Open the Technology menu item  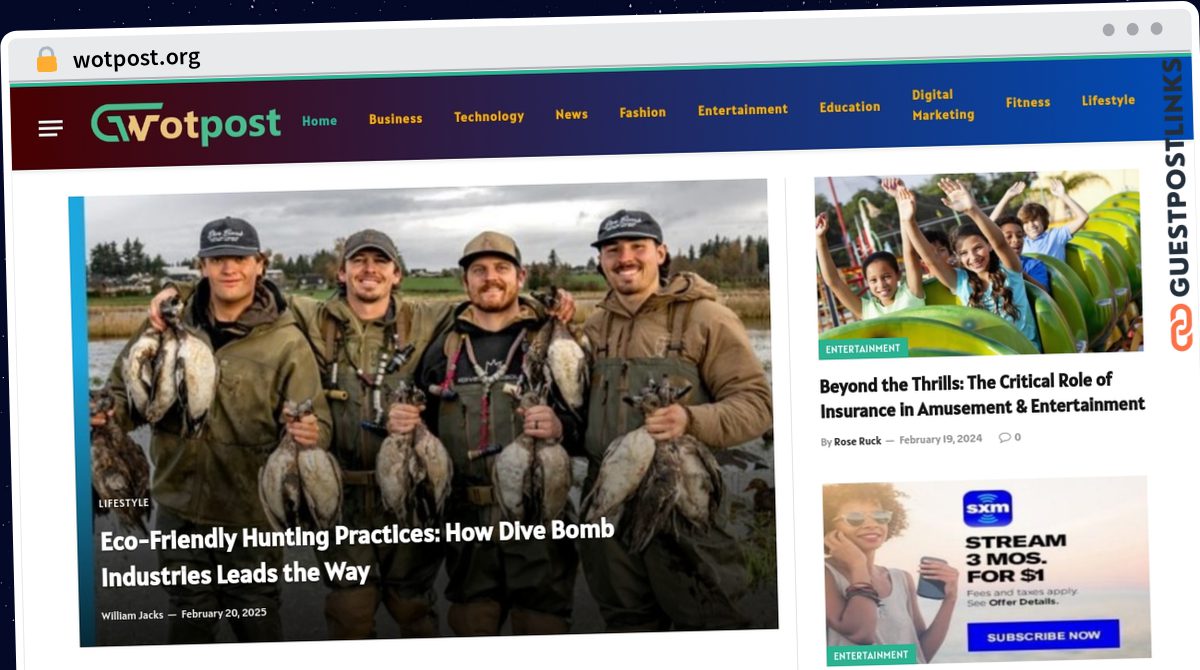(489, 117)
